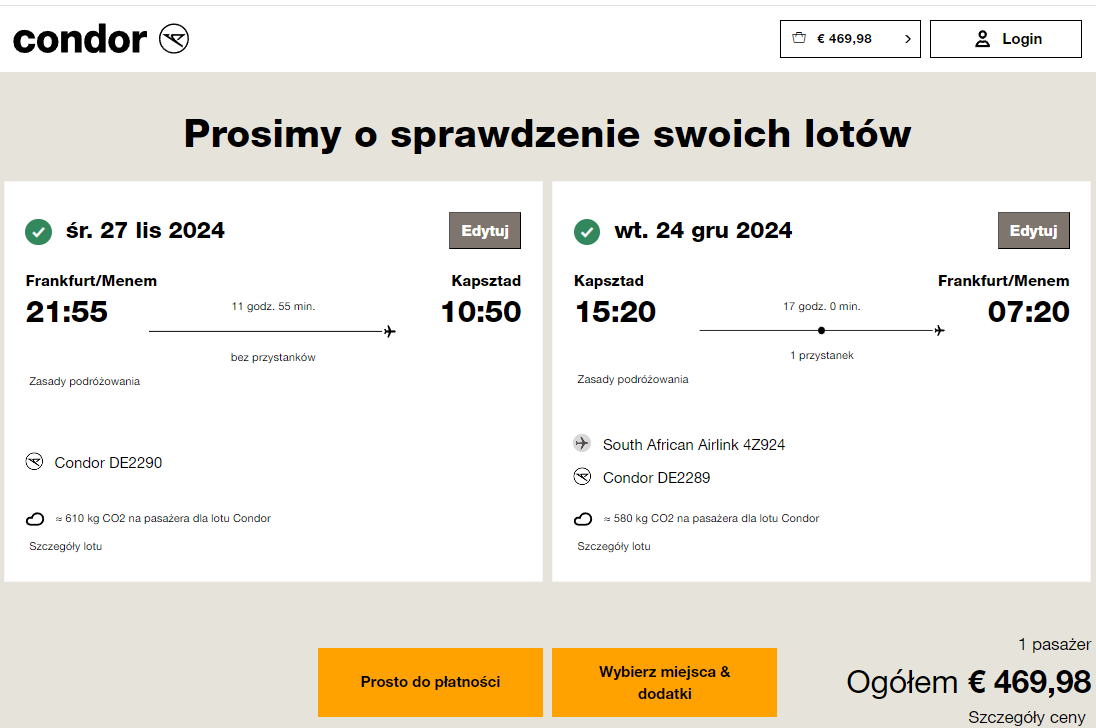Image resolution: width=1096 pixels, height=728 pixels.
Task: Open Zasady podróżowania for outbound flight
Action: tap(85, 381)
